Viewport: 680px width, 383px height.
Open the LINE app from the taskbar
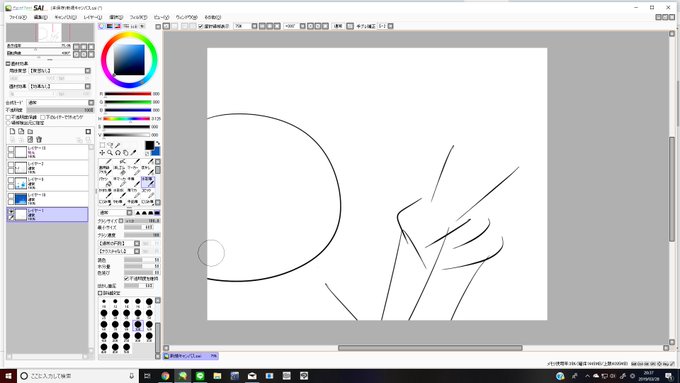[200, 376]
